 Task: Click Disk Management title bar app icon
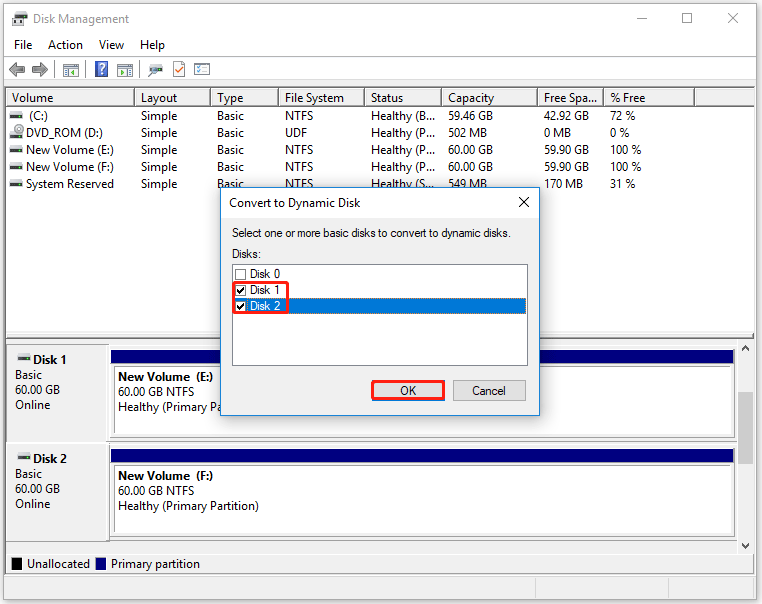pyautogui.click(x=19, y=19)
